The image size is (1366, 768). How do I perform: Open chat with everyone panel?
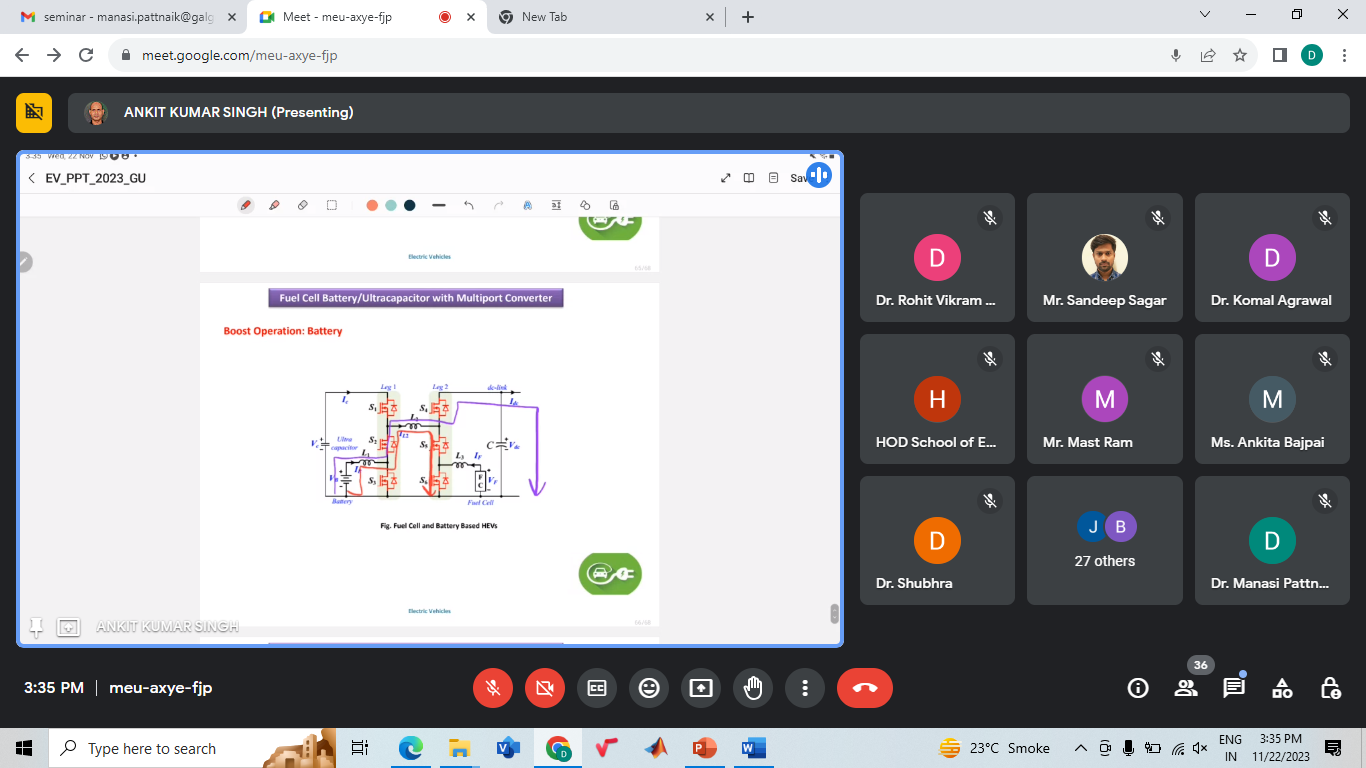[x=1234, y=688]
